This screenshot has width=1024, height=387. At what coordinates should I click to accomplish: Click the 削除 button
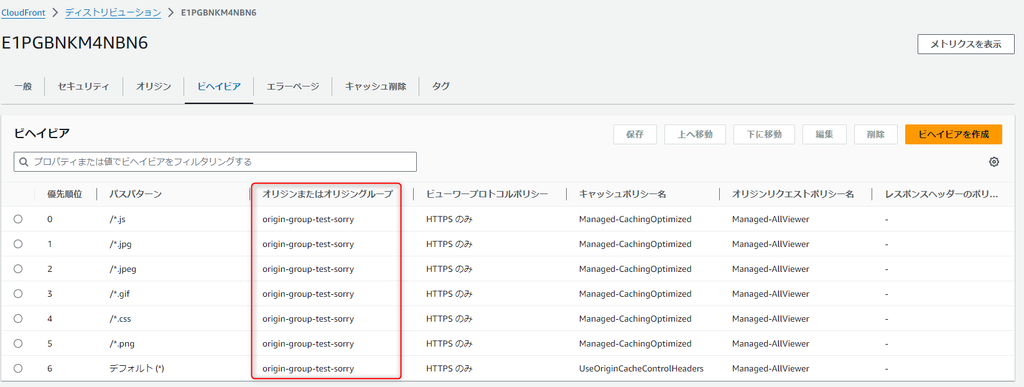click(x=875, y=134)
